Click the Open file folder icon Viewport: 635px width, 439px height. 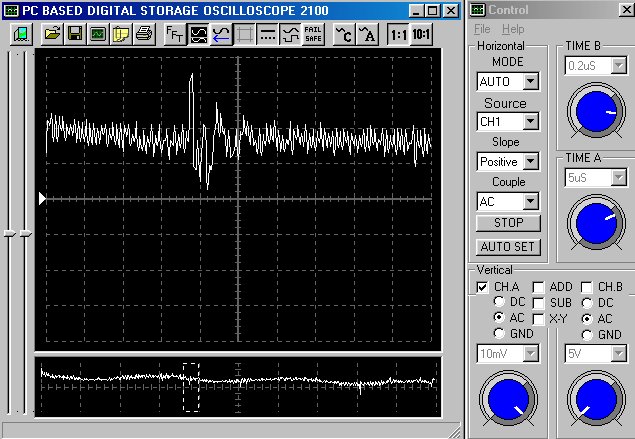tap(52, 33)
